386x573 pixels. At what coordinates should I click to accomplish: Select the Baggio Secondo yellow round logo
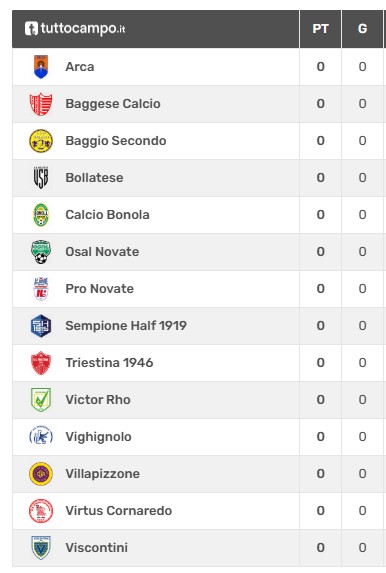click(41, 141)
